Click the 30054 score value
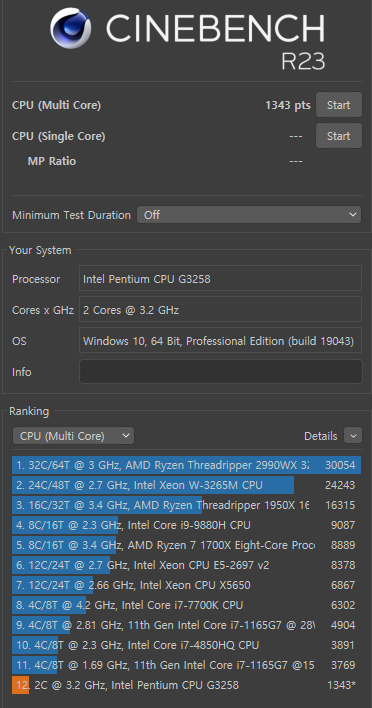 click(340, 465)
